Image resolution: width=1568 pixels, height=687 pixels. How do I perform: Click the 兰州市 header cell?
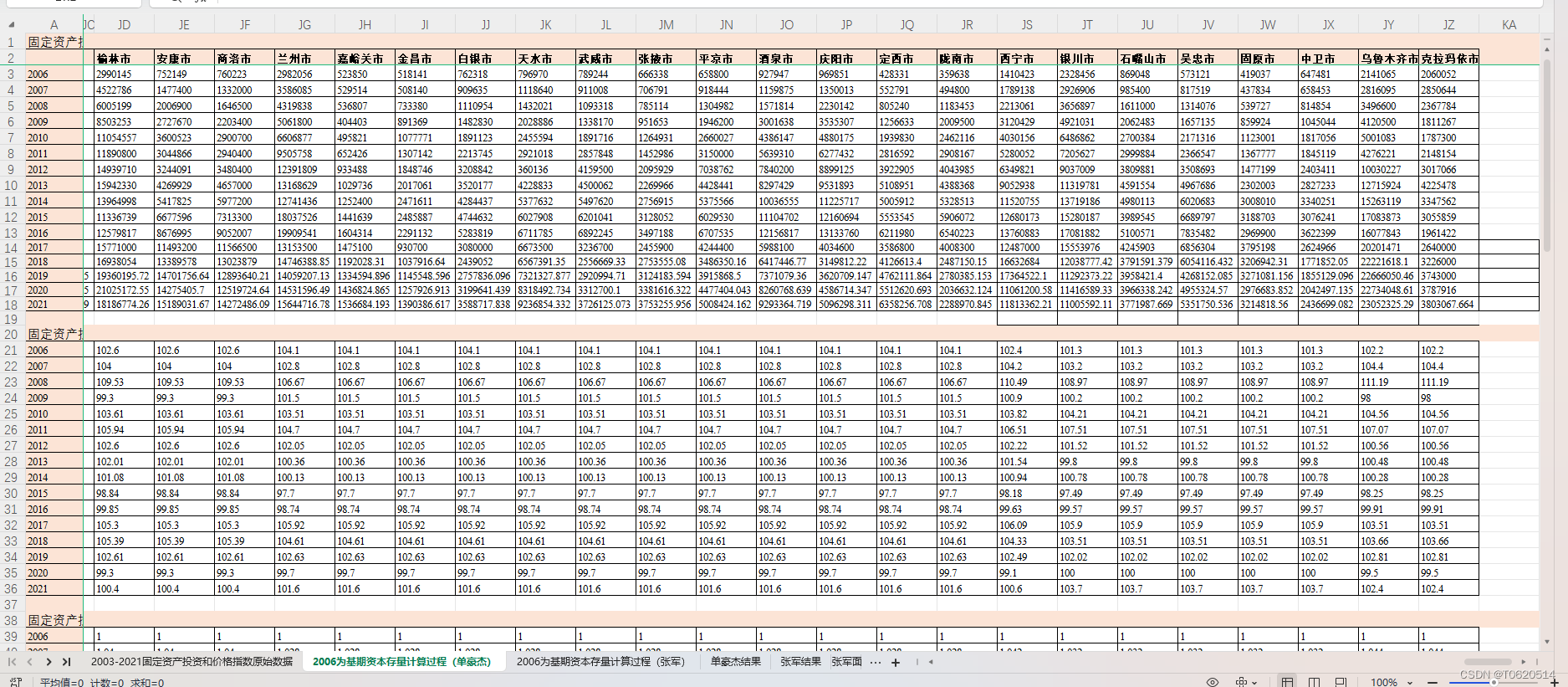click(x=304, y=59)
